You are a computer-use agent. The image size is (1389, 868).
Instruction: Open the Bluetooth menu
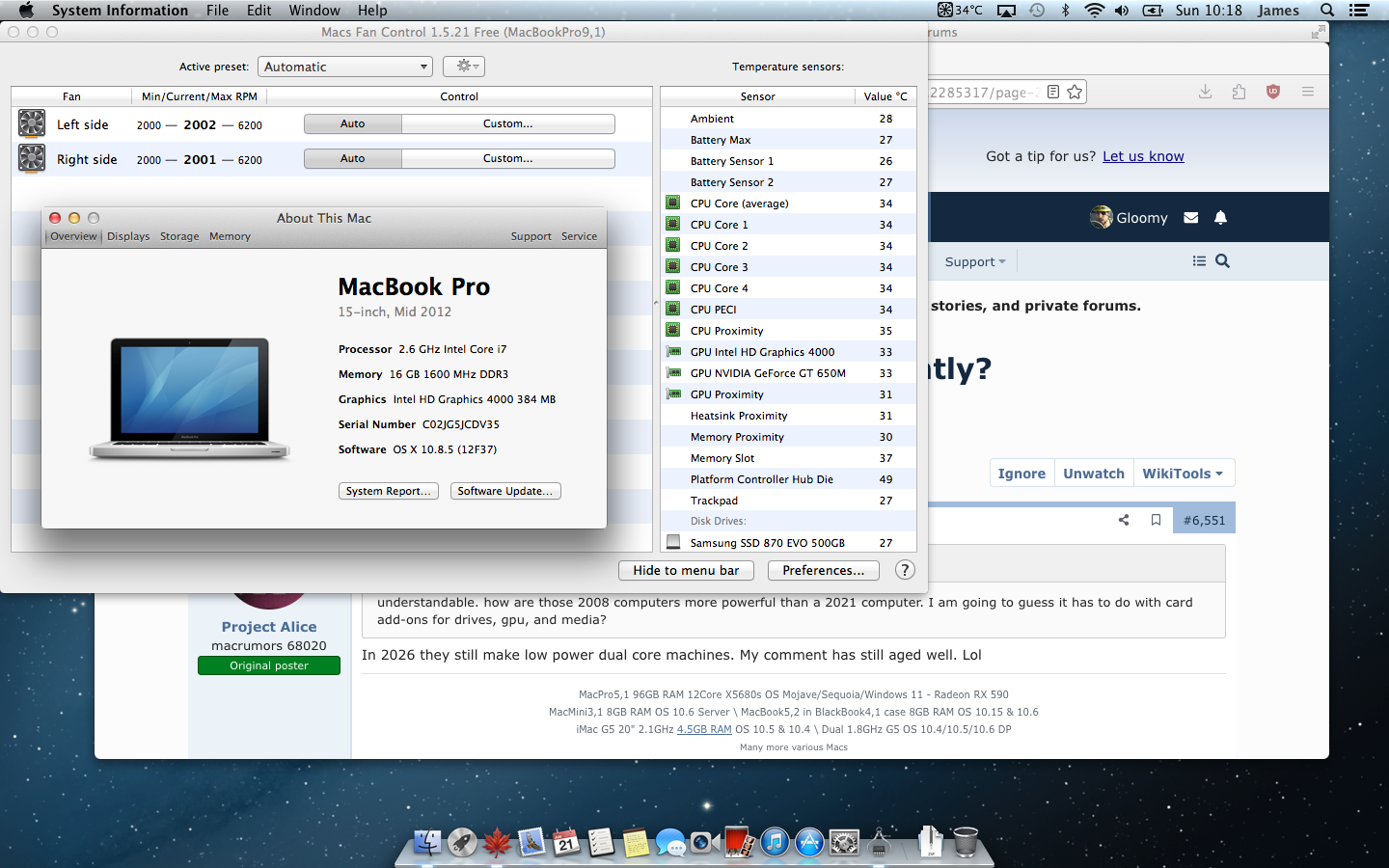pyautogui.click(x=1066, y=10)
